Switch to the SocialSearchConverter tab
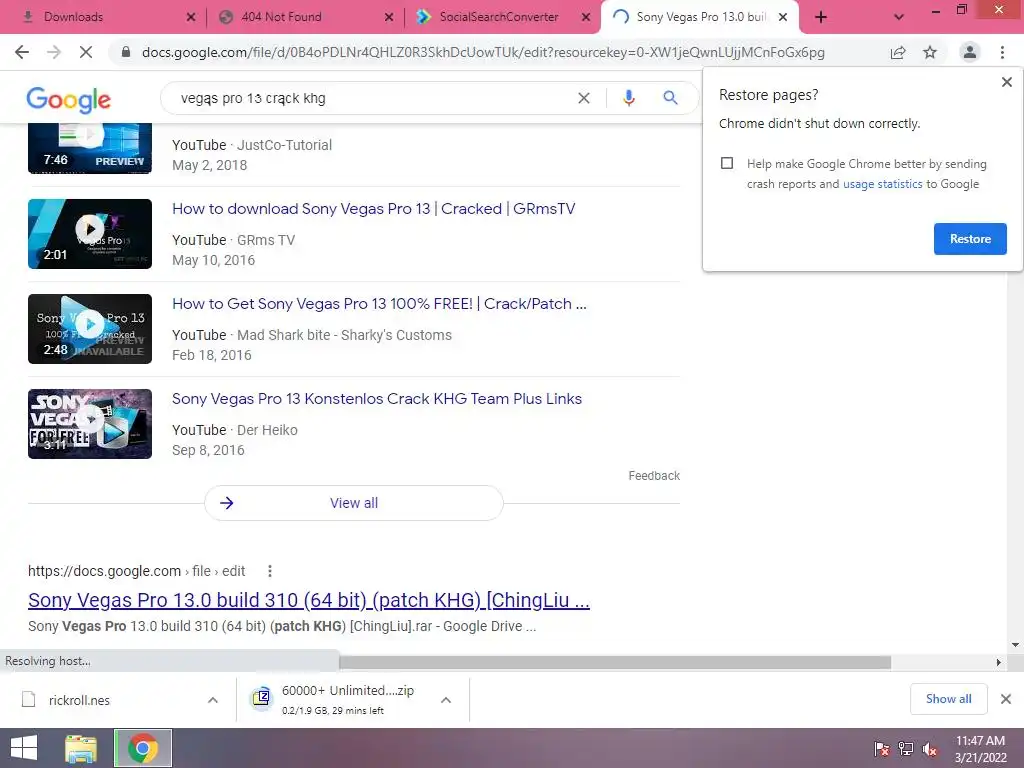The width and height of the screenshot is (1024, 768). coord(498,17)
